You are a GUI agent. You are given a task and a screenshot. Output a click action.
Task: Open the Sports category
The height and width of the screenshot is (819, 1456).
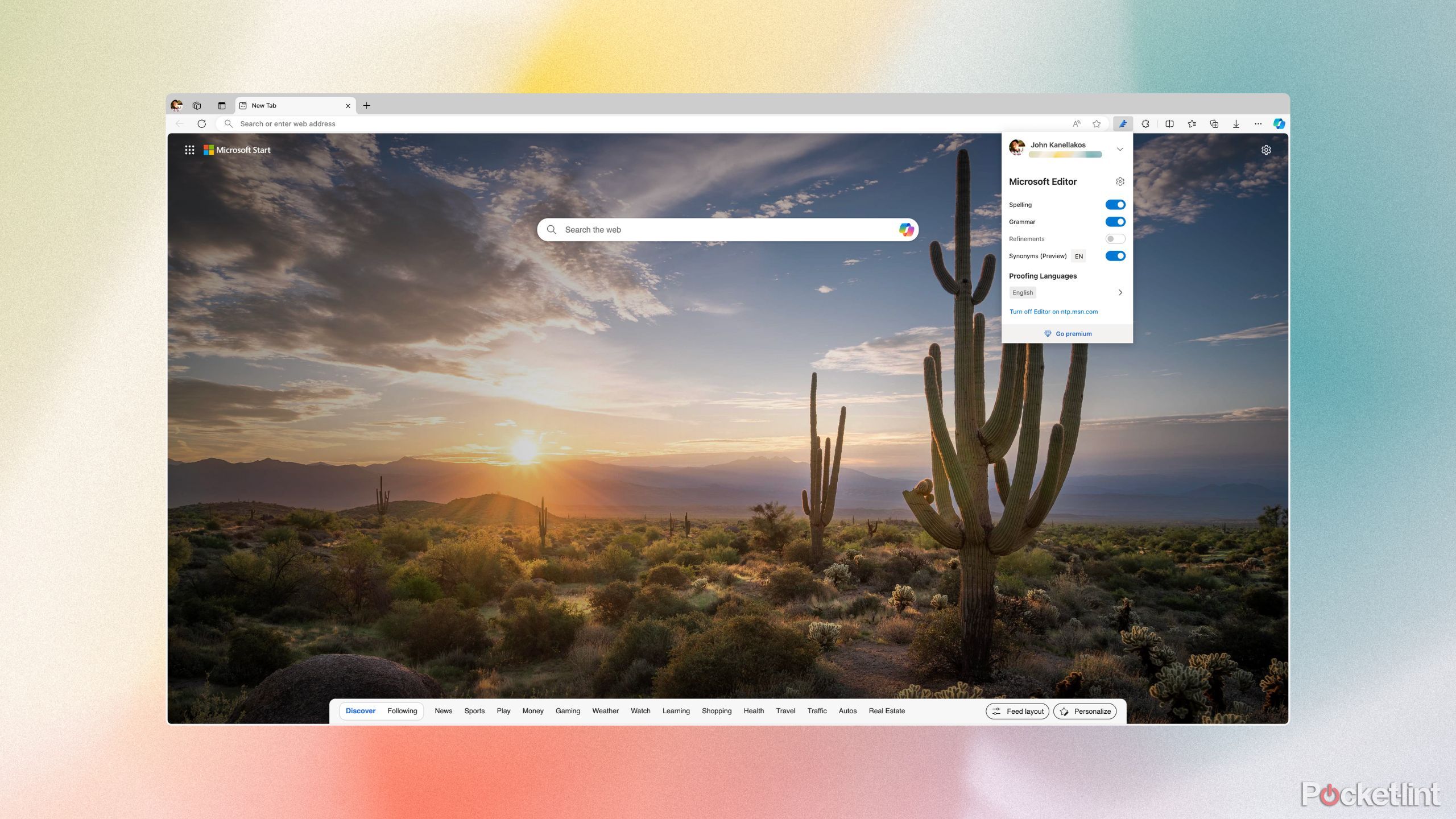click(474, 711)
